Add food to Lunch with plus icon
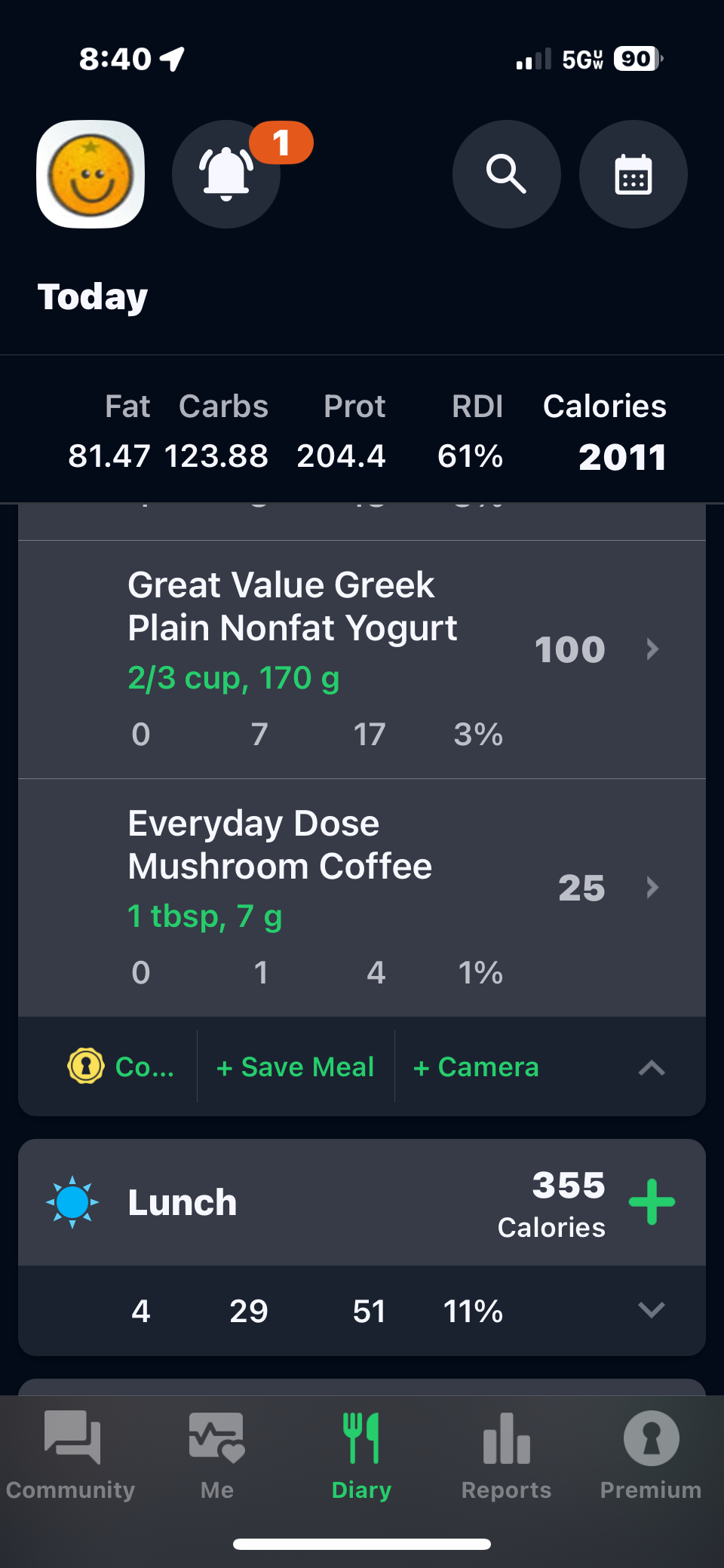 click(652, 1201)
